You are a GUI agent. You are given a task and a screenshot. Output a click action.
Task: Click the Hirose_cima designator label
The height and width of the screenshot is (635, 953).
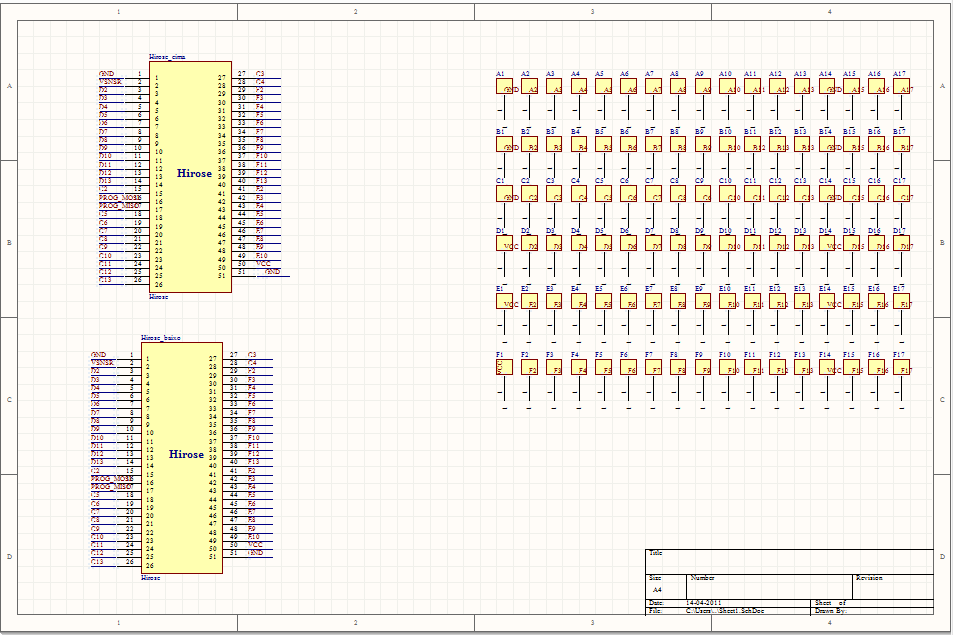coord(167,57)
